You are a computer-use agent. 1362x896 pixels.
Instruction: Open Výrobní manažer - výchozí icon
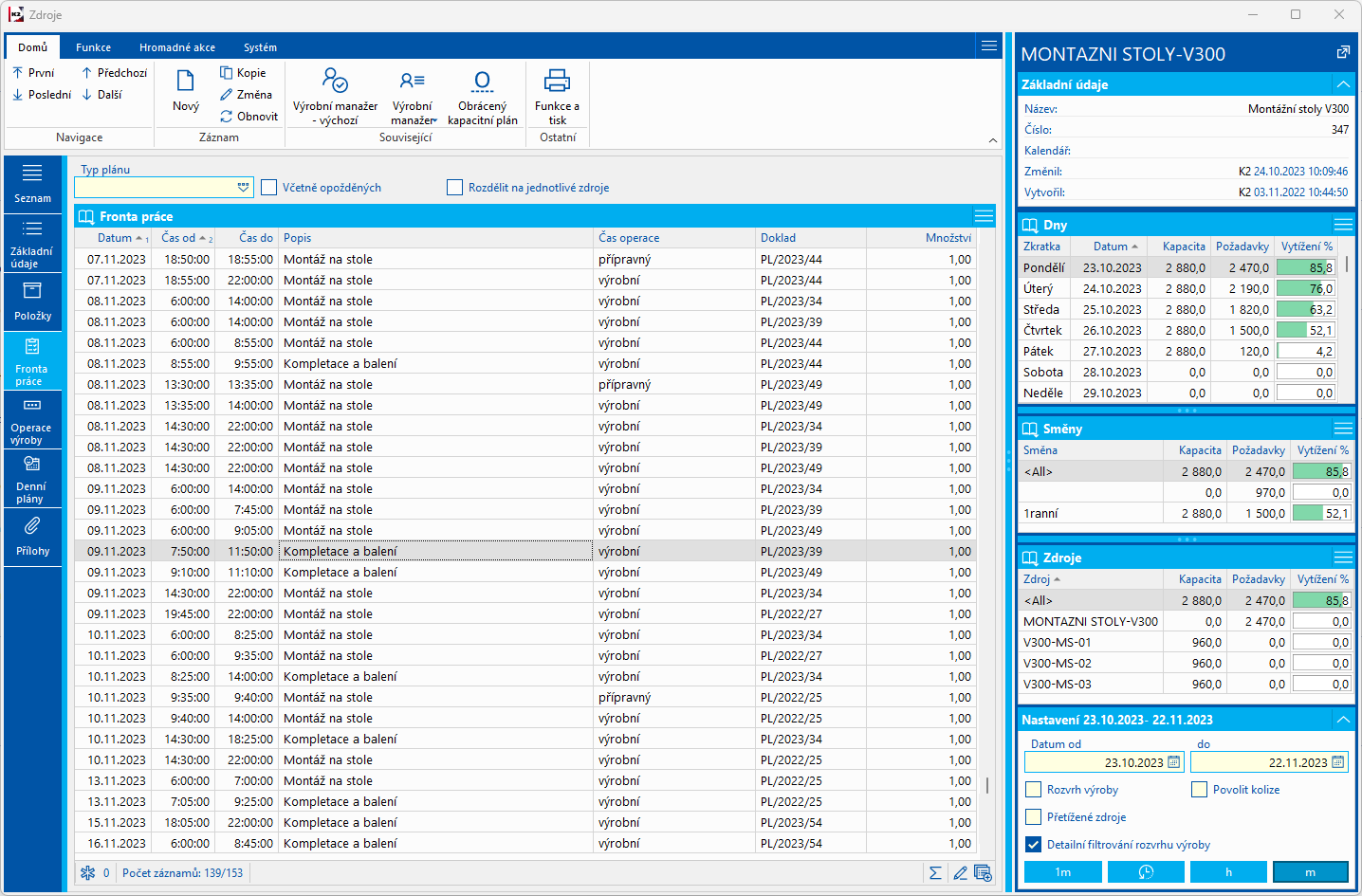(x=335, y=81)
